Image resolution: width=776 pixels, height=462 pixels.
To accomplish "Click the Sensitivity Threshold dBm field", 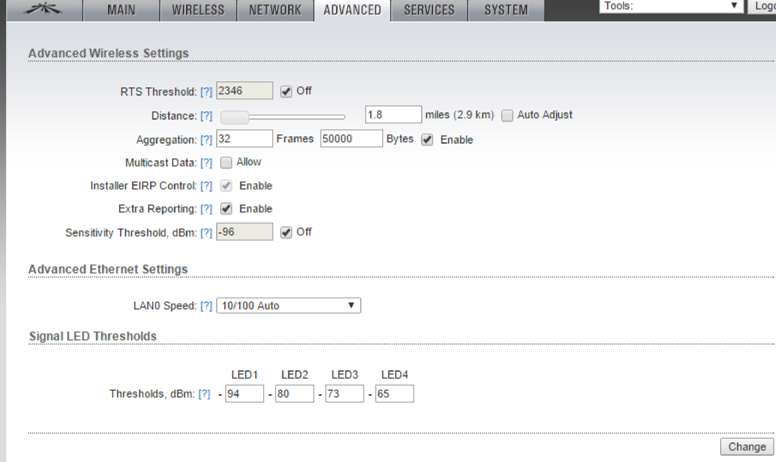I will coord(244,231).
